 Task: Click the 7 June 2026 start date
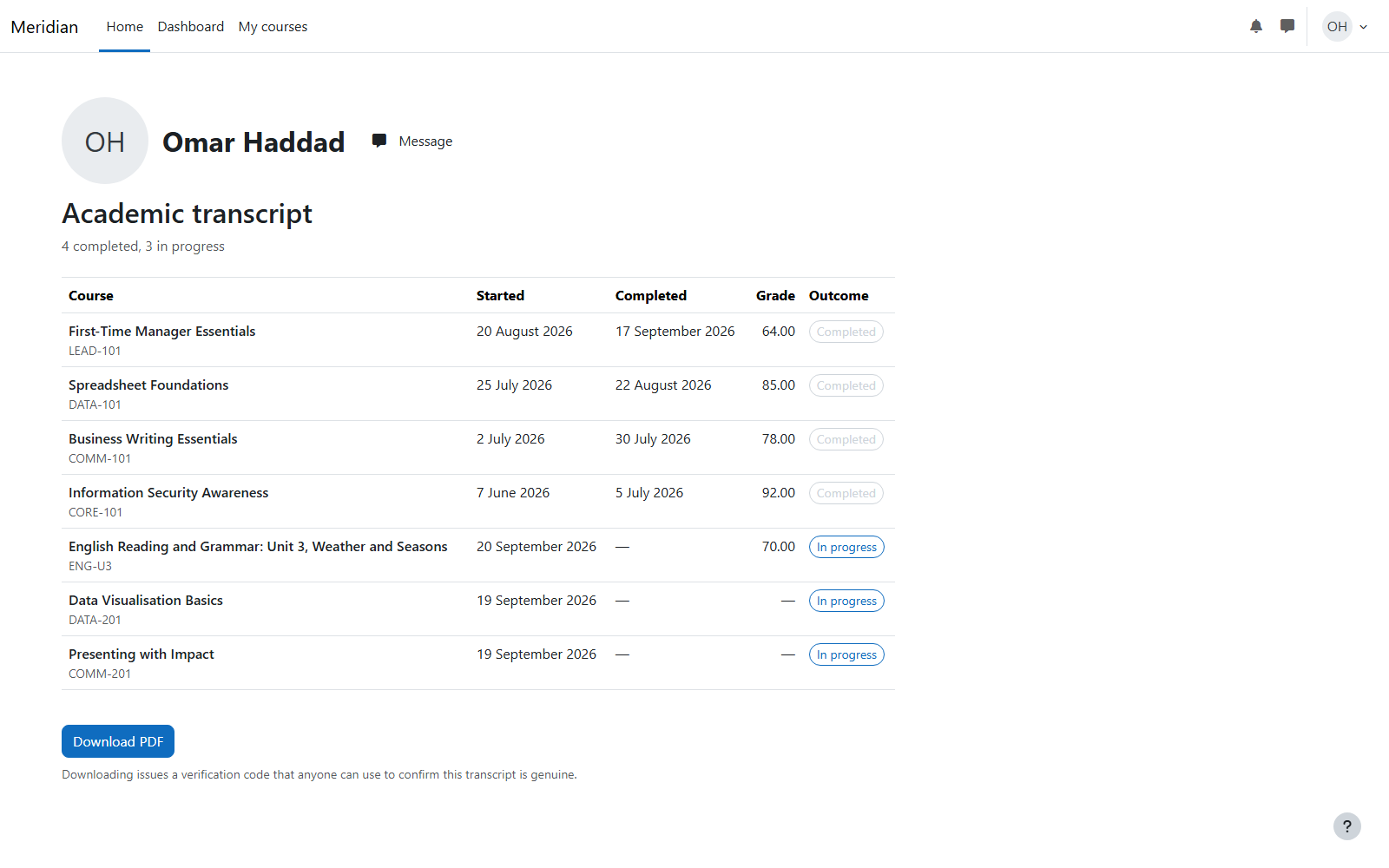point(513,493)
